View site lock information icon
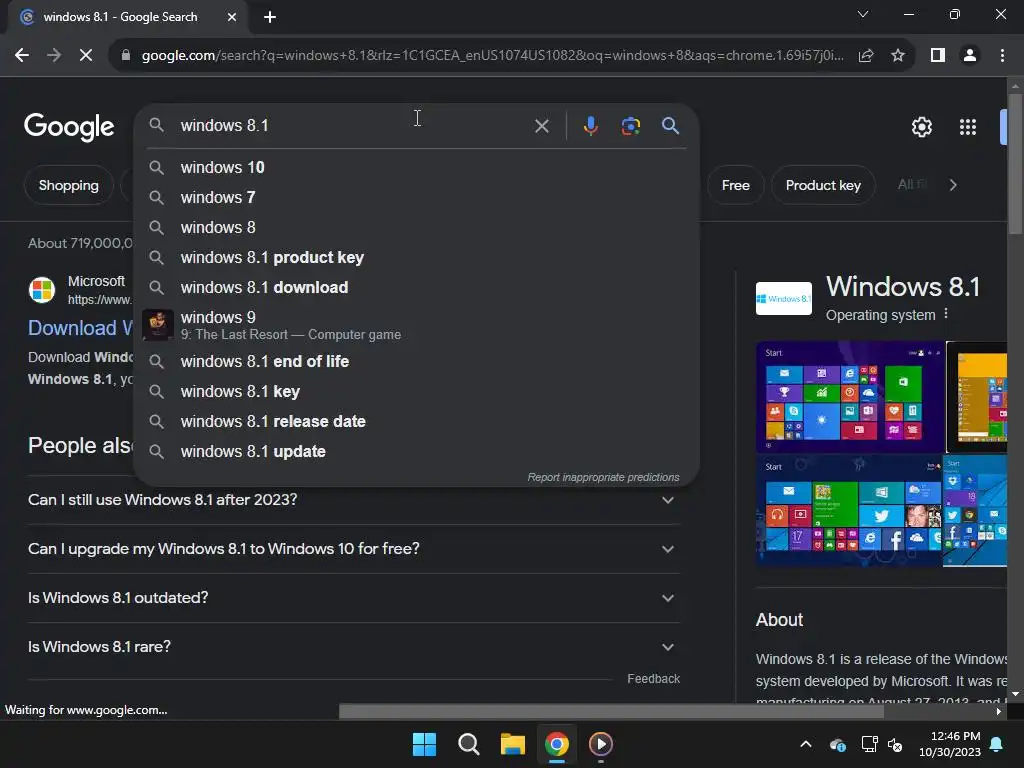 [125, 56]
